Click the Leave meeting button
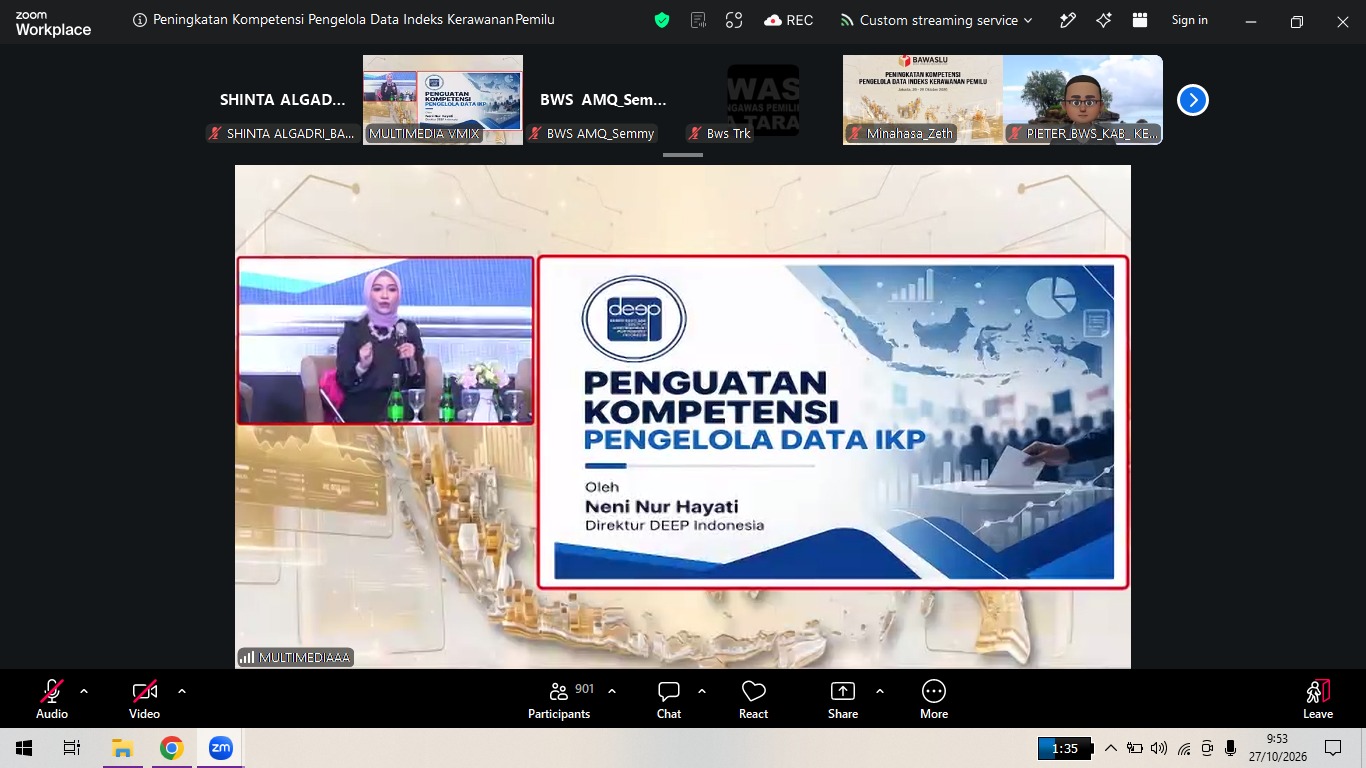Screen dimensions: 1366x768 (x=1318, y=699)
